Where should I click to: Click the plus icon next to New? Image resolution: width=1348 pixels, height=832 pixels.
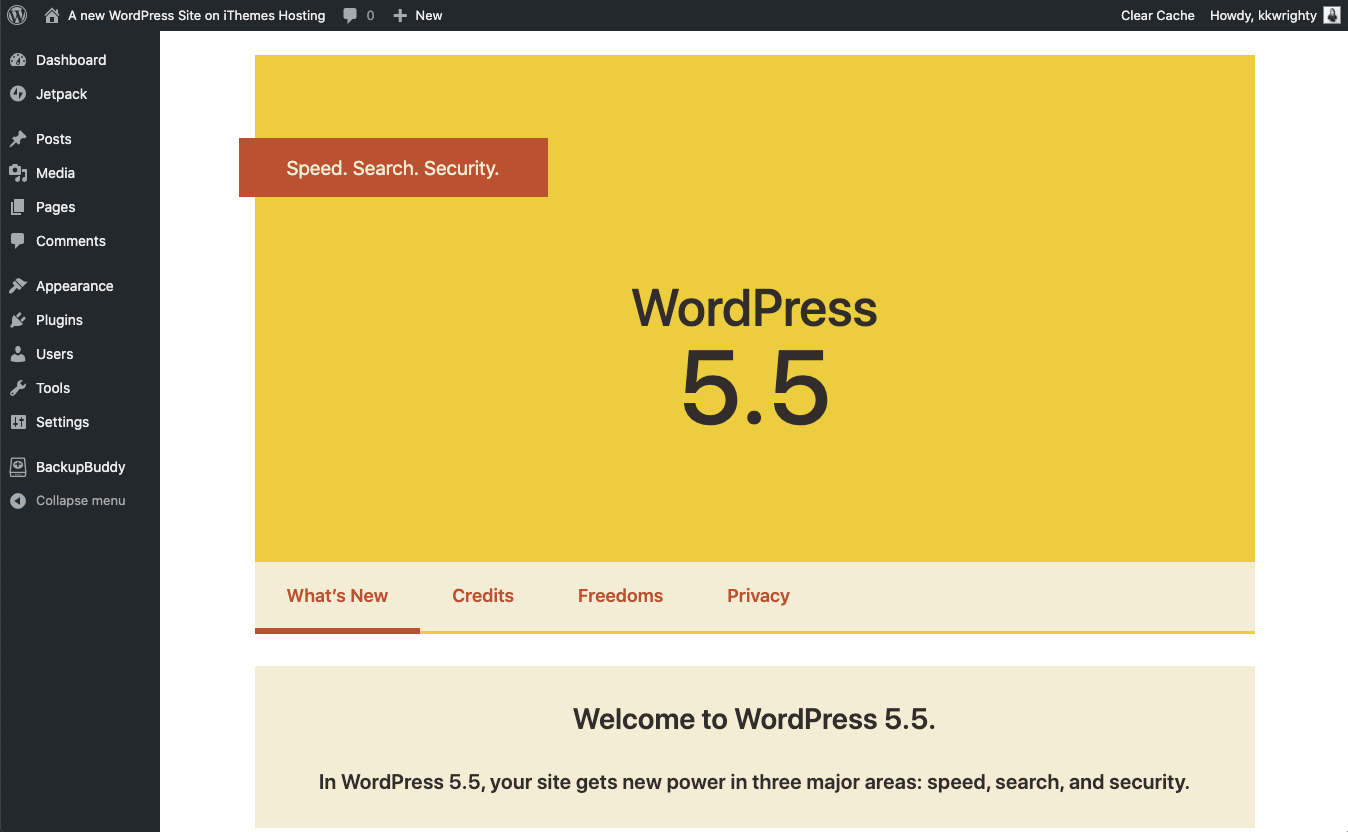pyautogui.click(x=400, y=16)
